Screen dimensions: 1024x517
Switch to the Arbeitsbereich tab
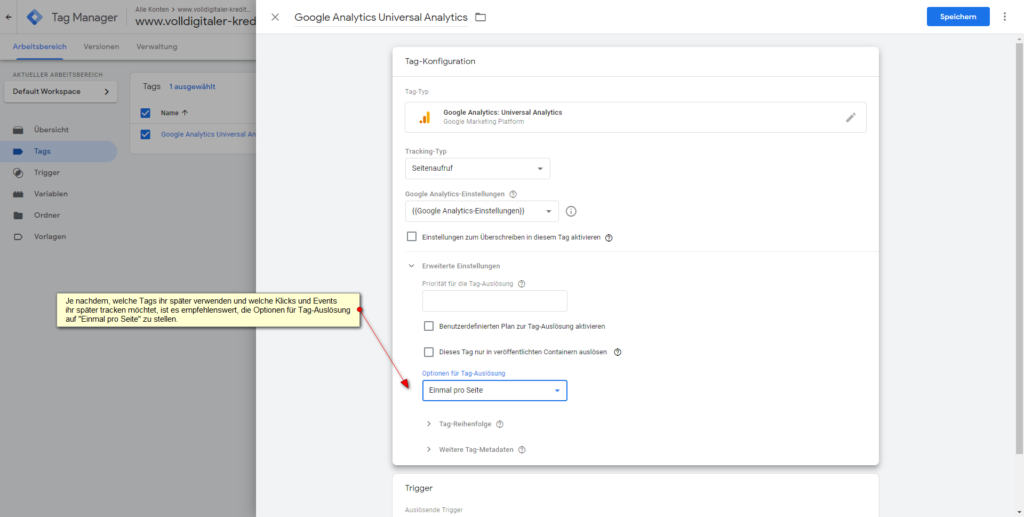click(39, 46)
